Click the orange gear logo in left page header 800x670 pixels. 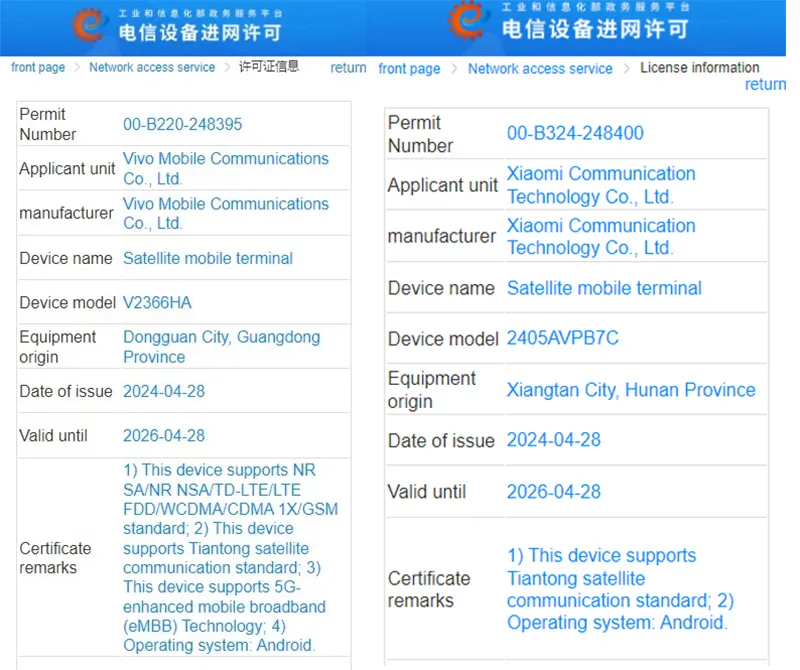[89, 25]
